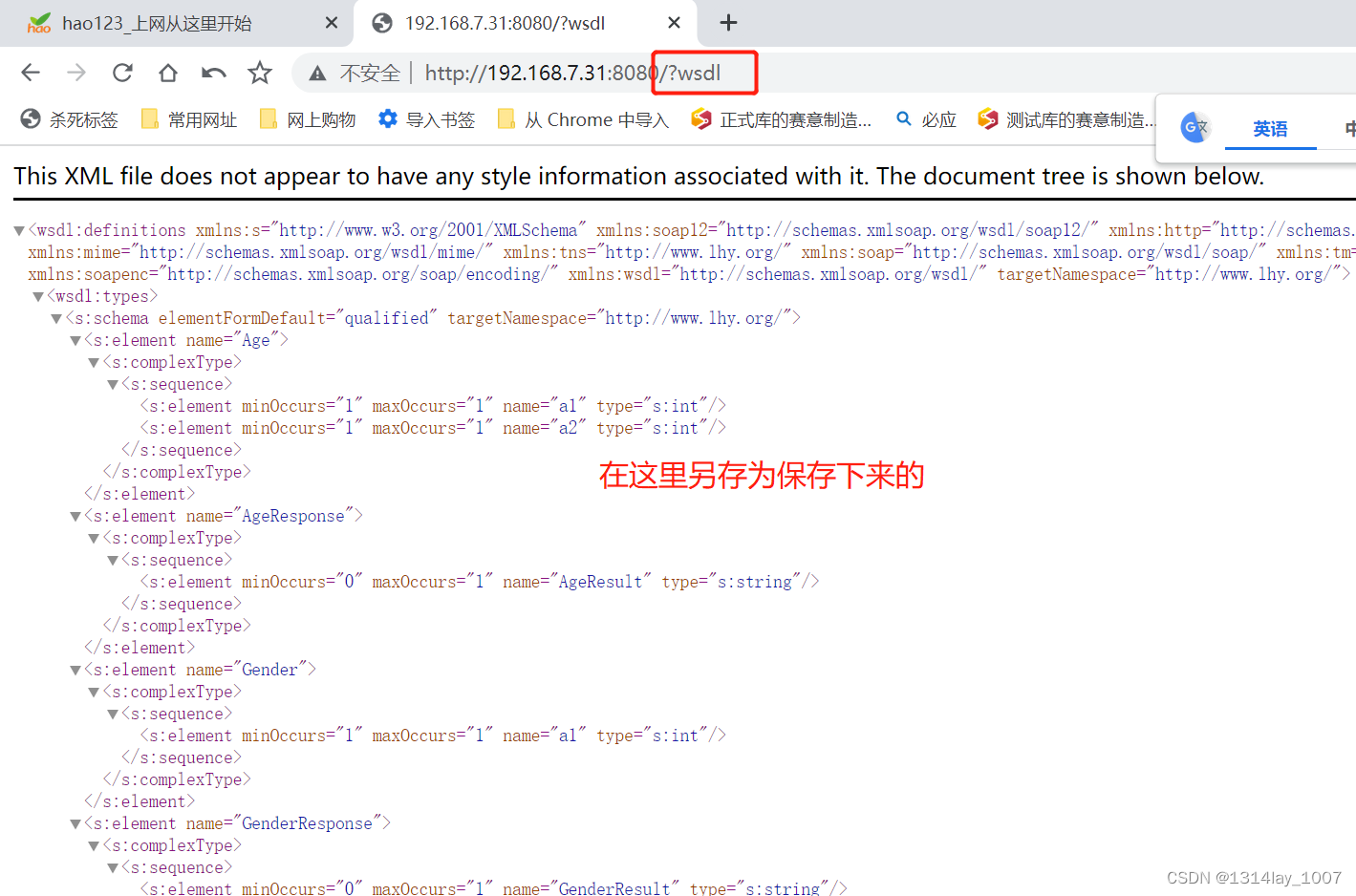Image resolution: width=1356 pixels, height=896 pixels.
Task: Go forward to next page
Action: coord(76,73)
